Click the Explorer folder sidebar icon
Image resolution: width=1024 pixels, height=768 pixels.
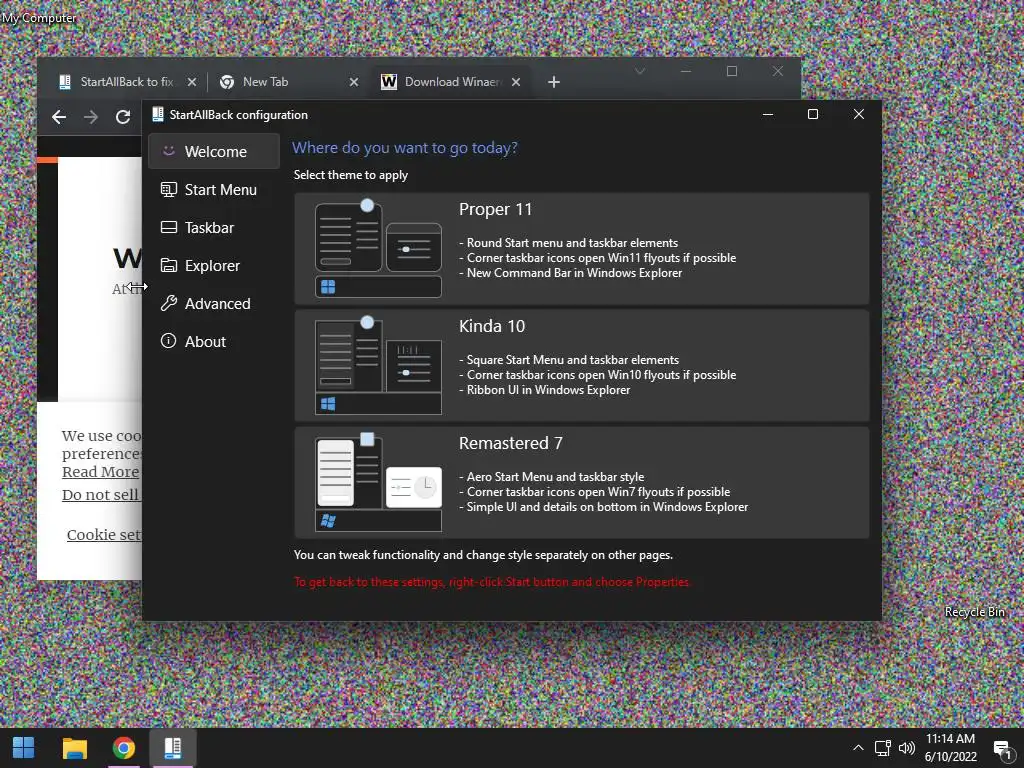[168, 265]
